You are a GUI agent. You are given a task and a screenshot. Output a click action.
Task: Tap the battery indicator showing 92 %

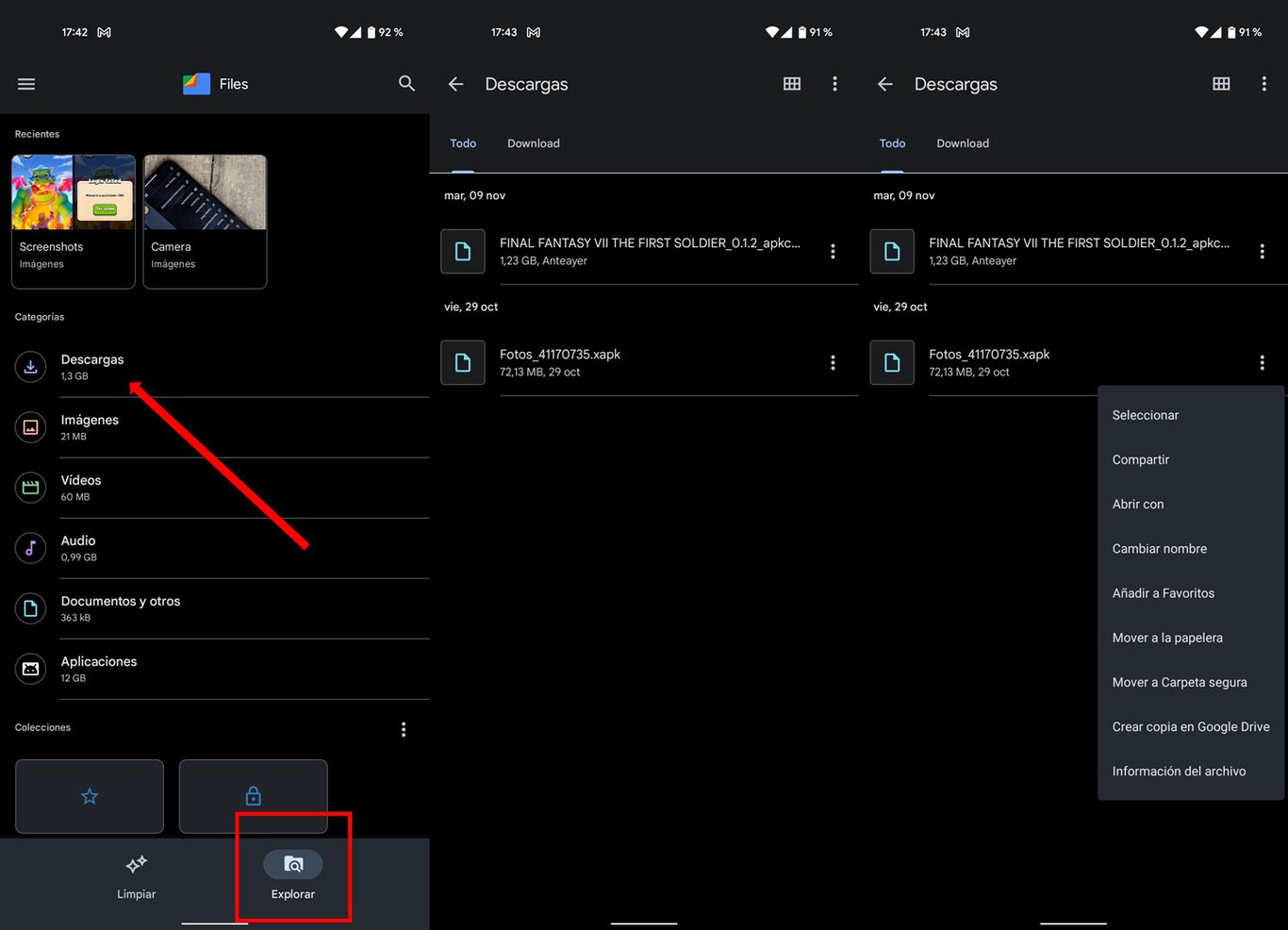[x=385, y=32]
